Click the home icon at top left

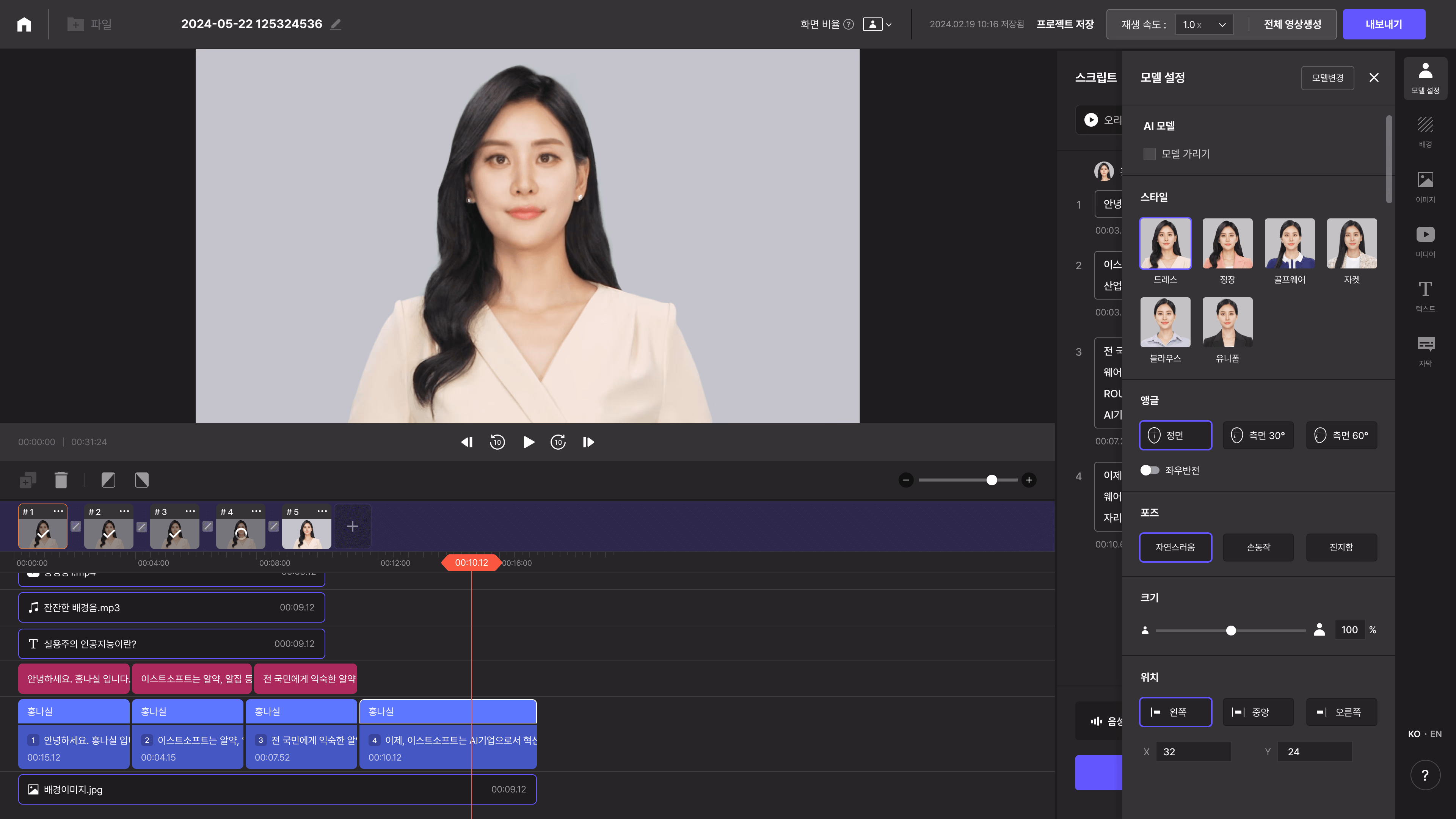point(24,24)
